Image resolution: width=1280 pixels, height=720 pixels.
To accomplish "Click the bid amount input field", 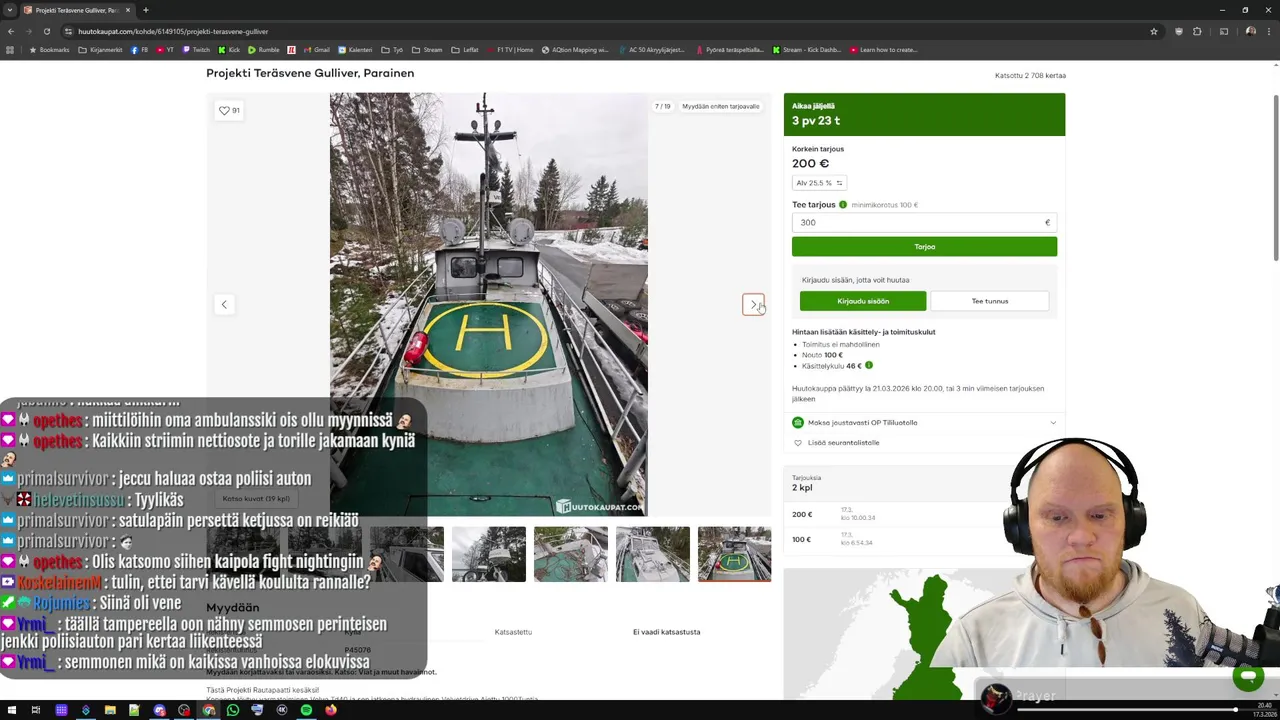I will 924,222.
